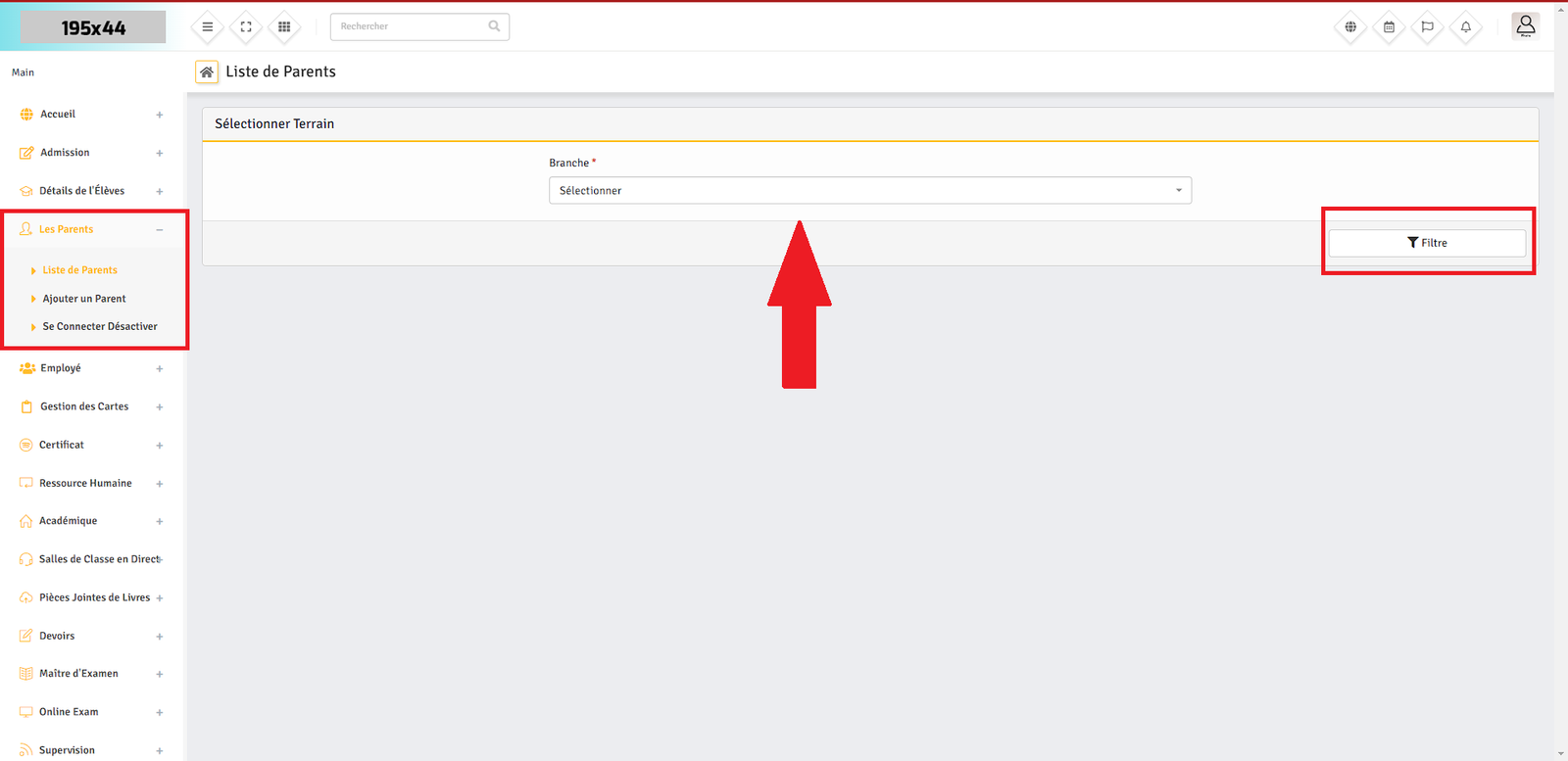Viewport: 1568px width, 761px height.
Task: Open the Certificat sidebar menu
Action: [62, 446]
